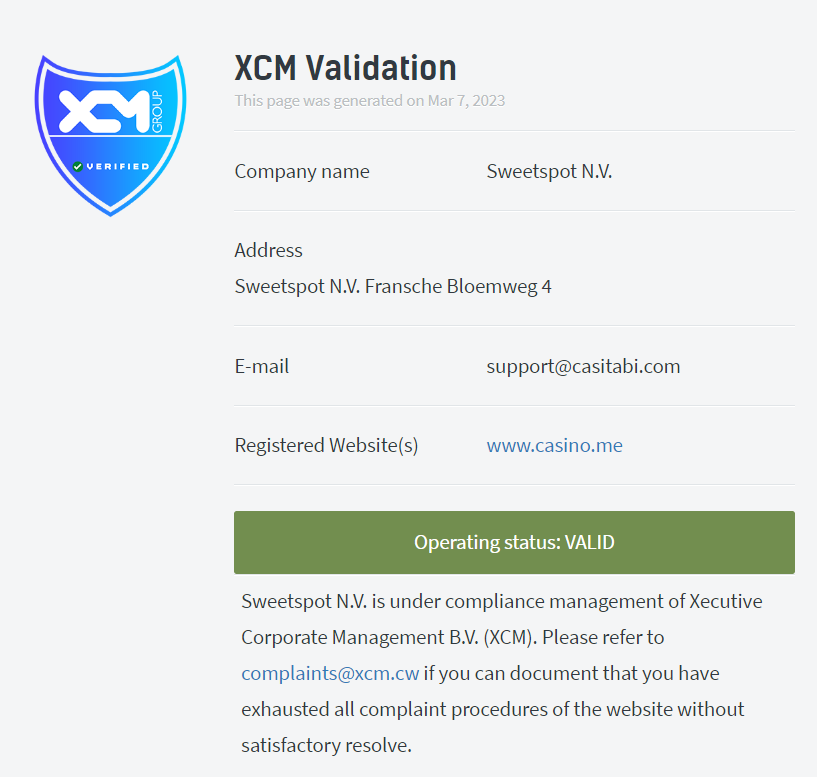Click the GROUP text on the shield logo
Image resolution: width=817 pixels, height=777 pixels.
(157, 112)
